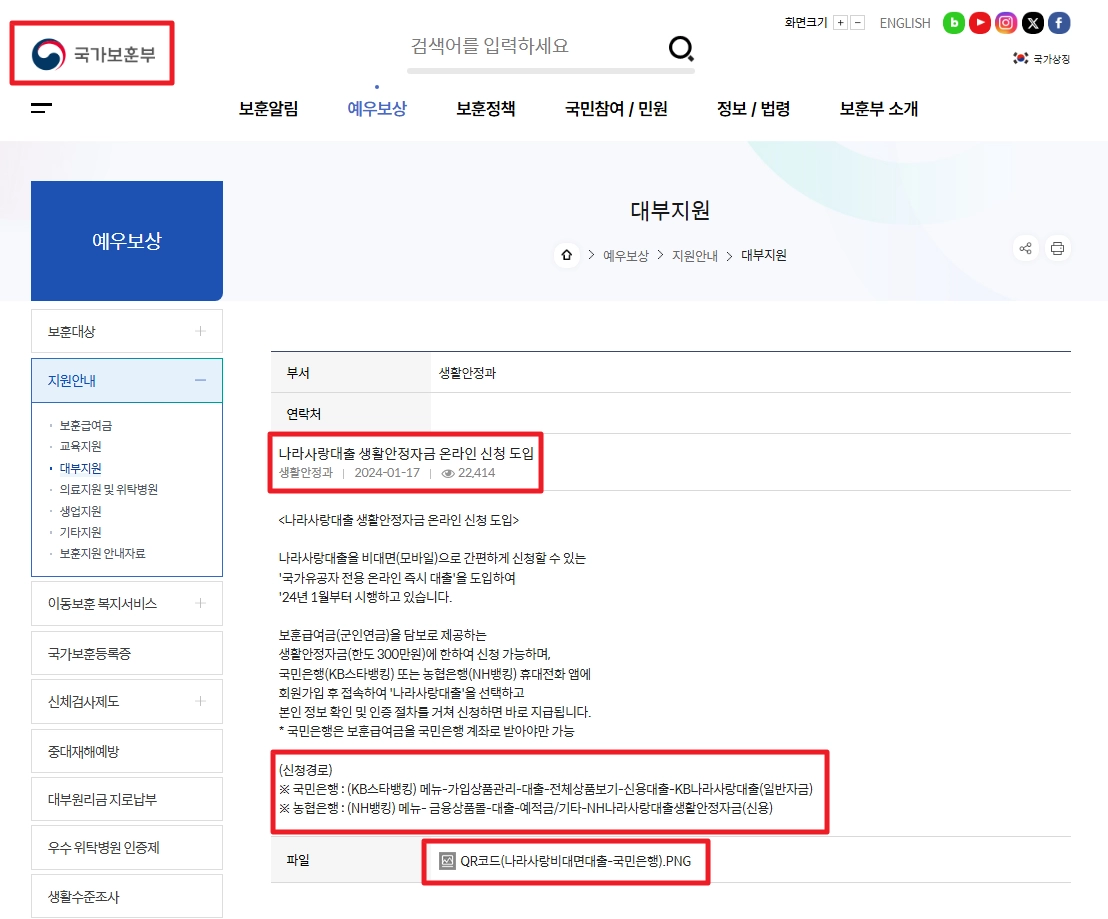The height and width of the screenshot is (919, 1108).
Task: Click the post title 나라사랑대출 생활안정자금 온라인 신청 도입
Action: [x=406, y=453]
